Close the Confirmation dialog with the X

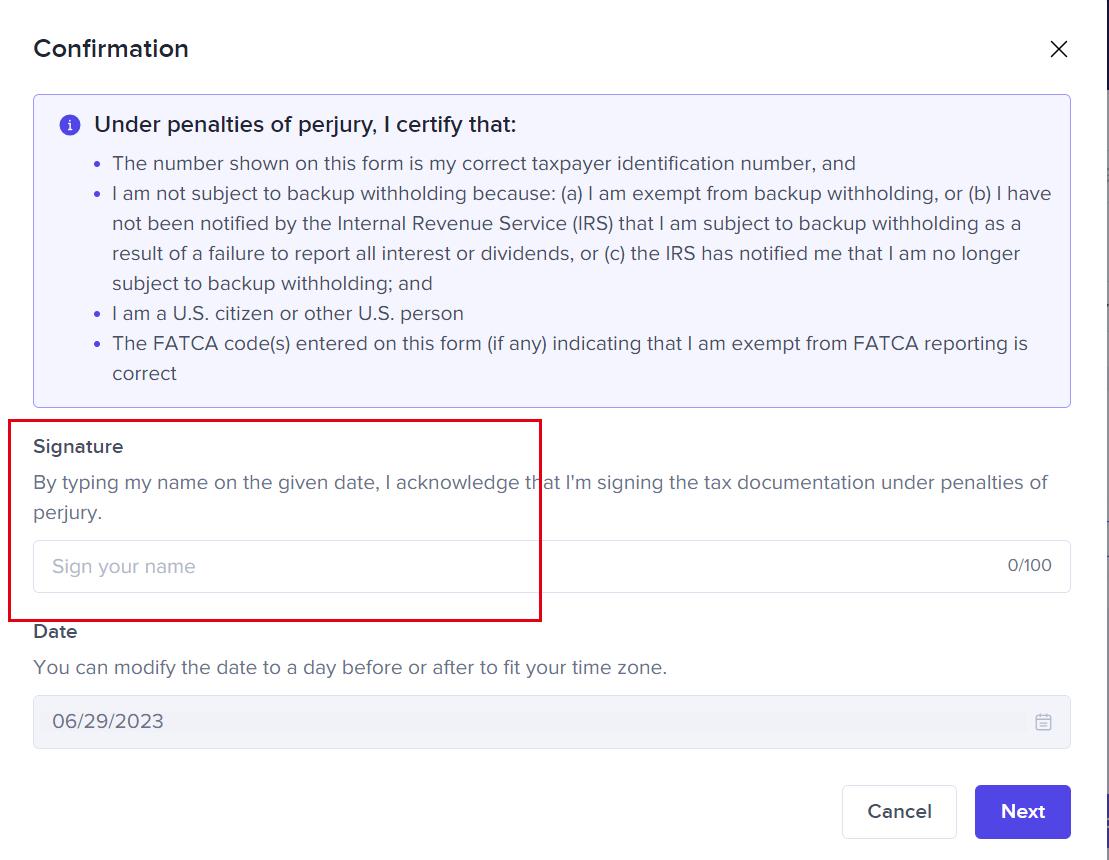pyautogui.click(x=1058, y=49)
